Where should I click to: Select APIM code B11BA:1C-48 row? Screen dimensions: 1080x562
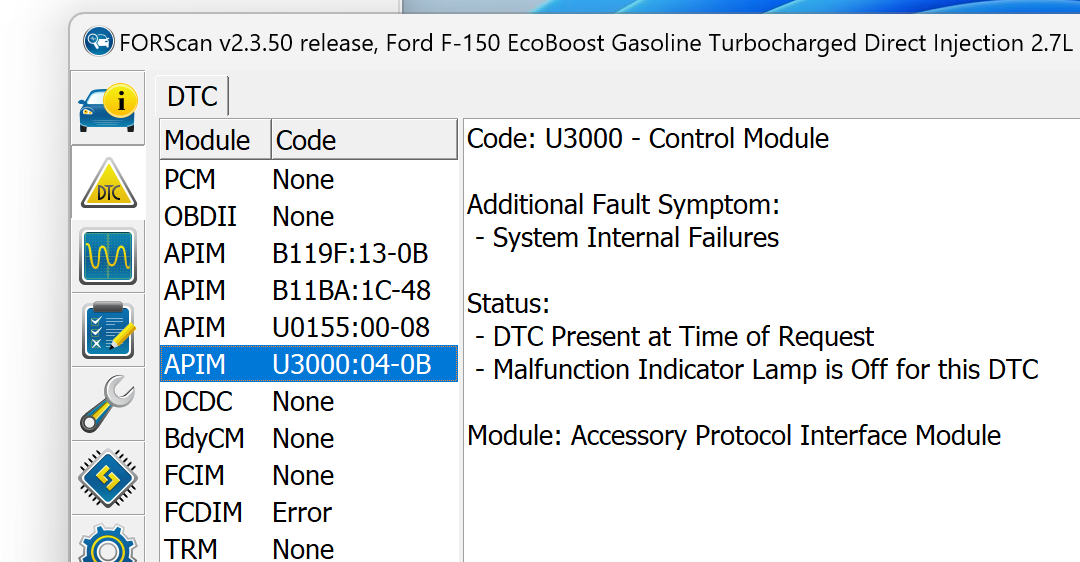point(308,291)
